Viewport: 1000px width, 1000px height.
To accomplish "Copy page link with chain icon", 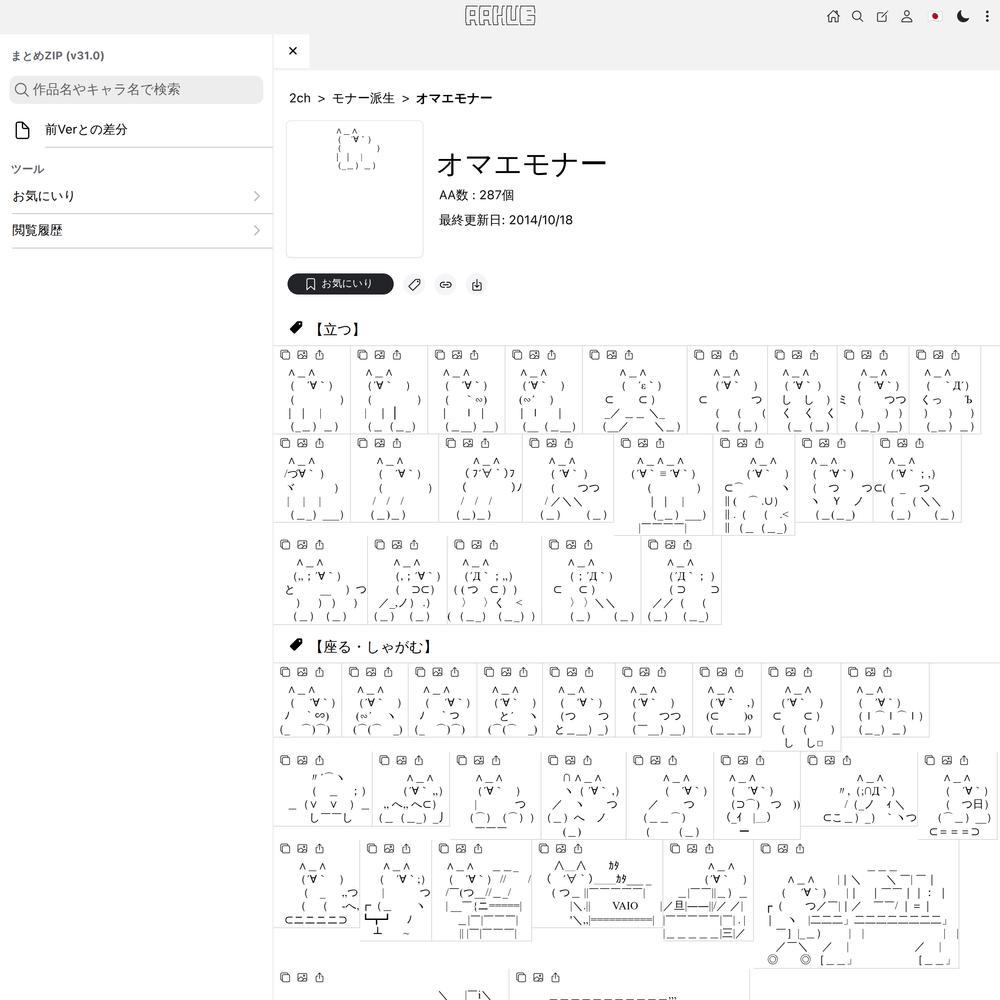I will point(446,284).
